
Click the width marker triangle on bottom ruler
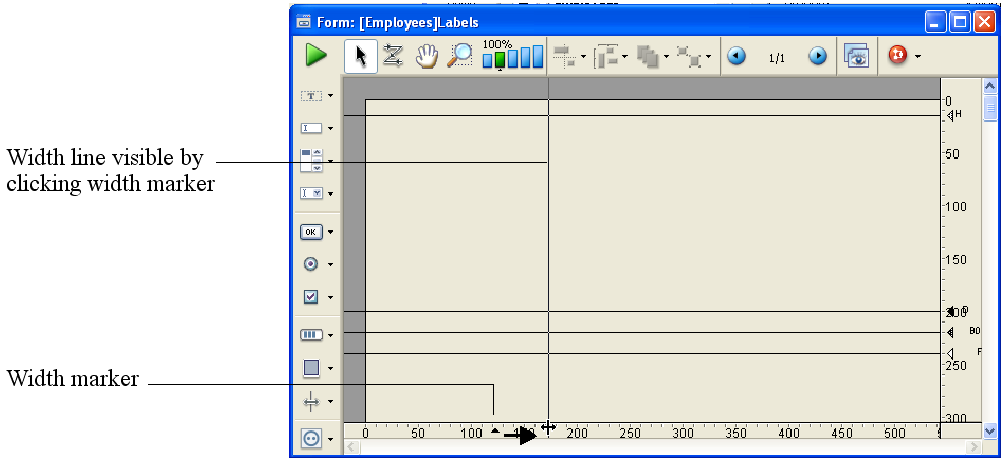[495, 431]
